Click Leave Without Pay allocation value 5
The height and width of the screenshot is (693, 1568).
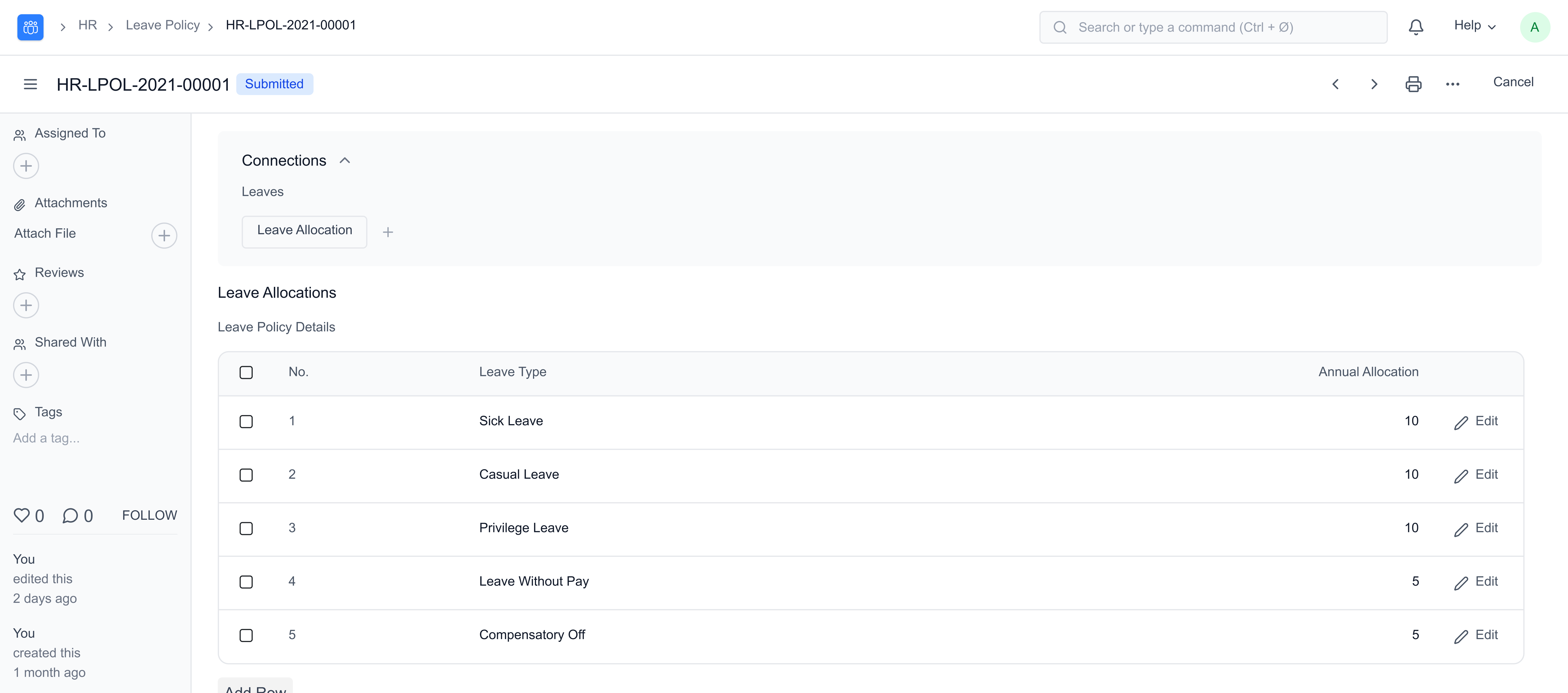[x=1415, y=582]
